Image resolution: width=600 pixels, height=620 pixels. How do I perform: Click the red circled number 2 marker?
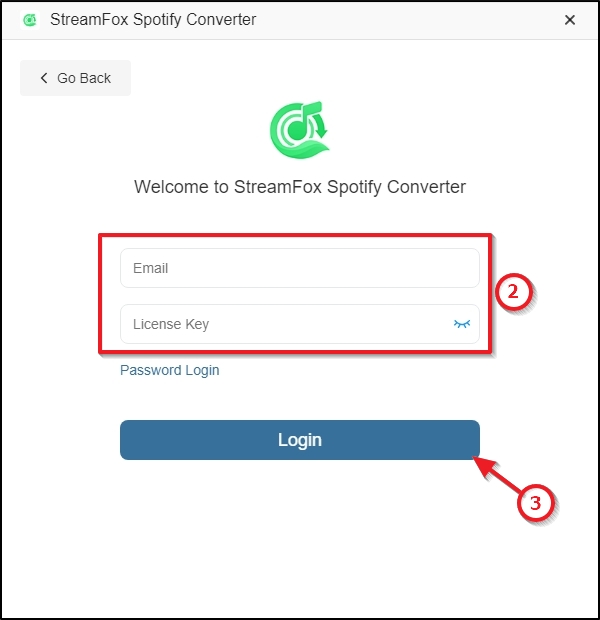513,292
